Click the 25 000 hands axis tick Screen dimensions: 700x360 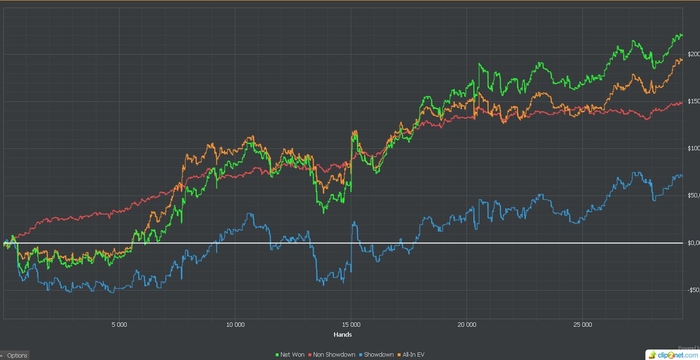coord(582,325)
